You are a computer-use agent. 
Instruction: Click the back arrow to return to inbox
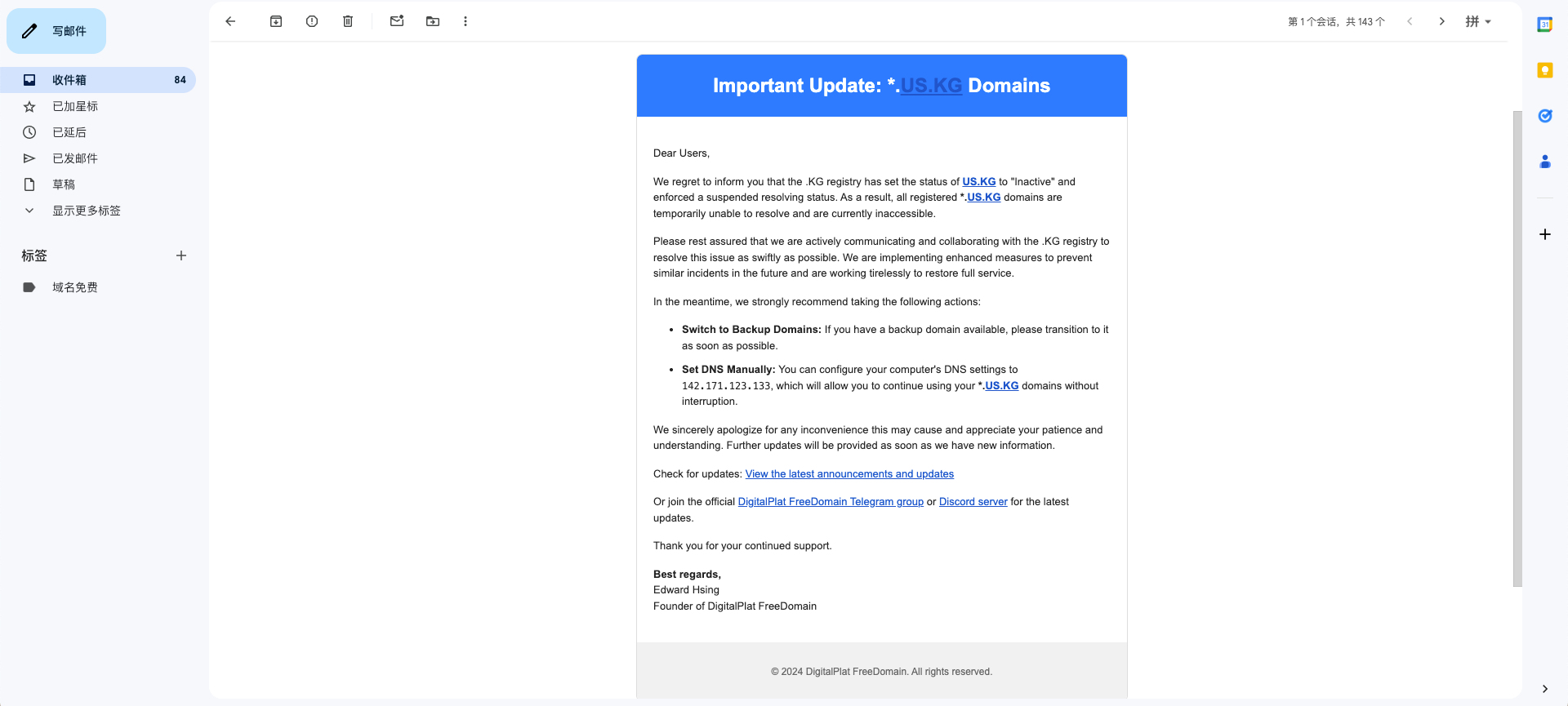point(230,22)
